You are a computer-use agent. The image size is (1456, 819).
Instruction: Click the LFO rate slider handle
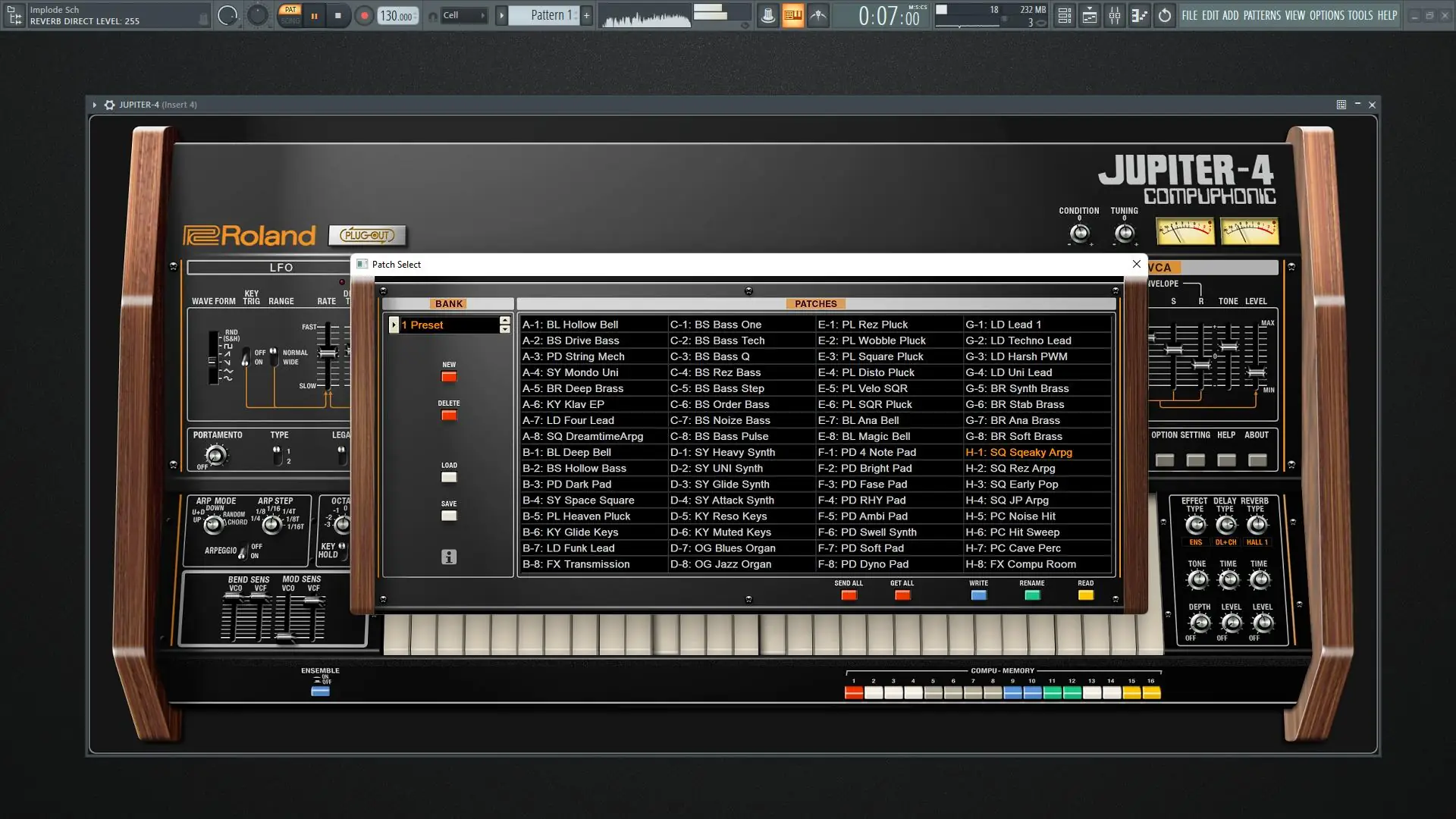328,353
